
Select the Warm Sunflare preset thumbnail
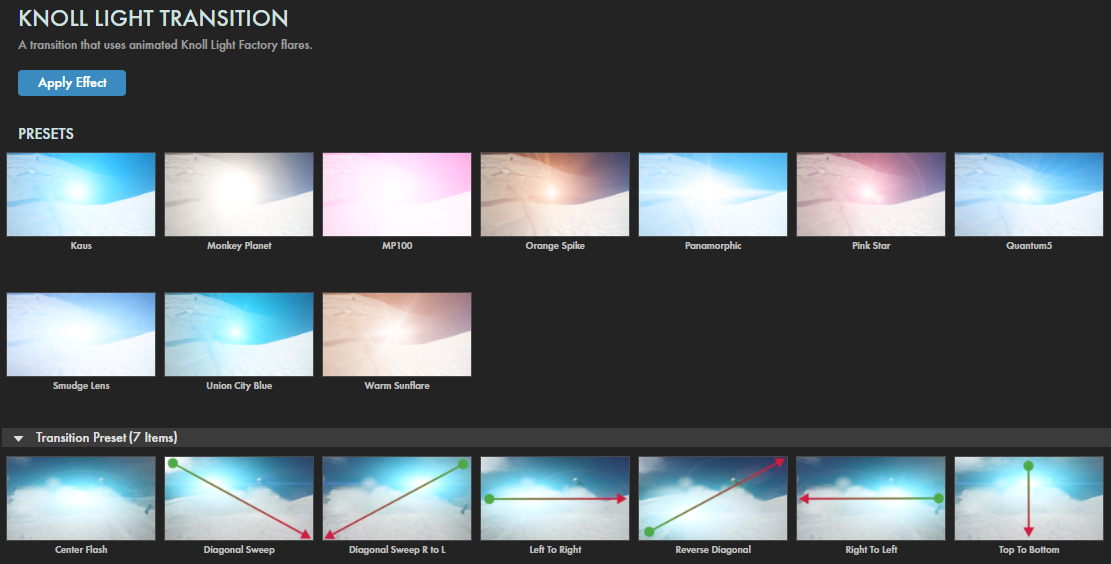[397, 334]
